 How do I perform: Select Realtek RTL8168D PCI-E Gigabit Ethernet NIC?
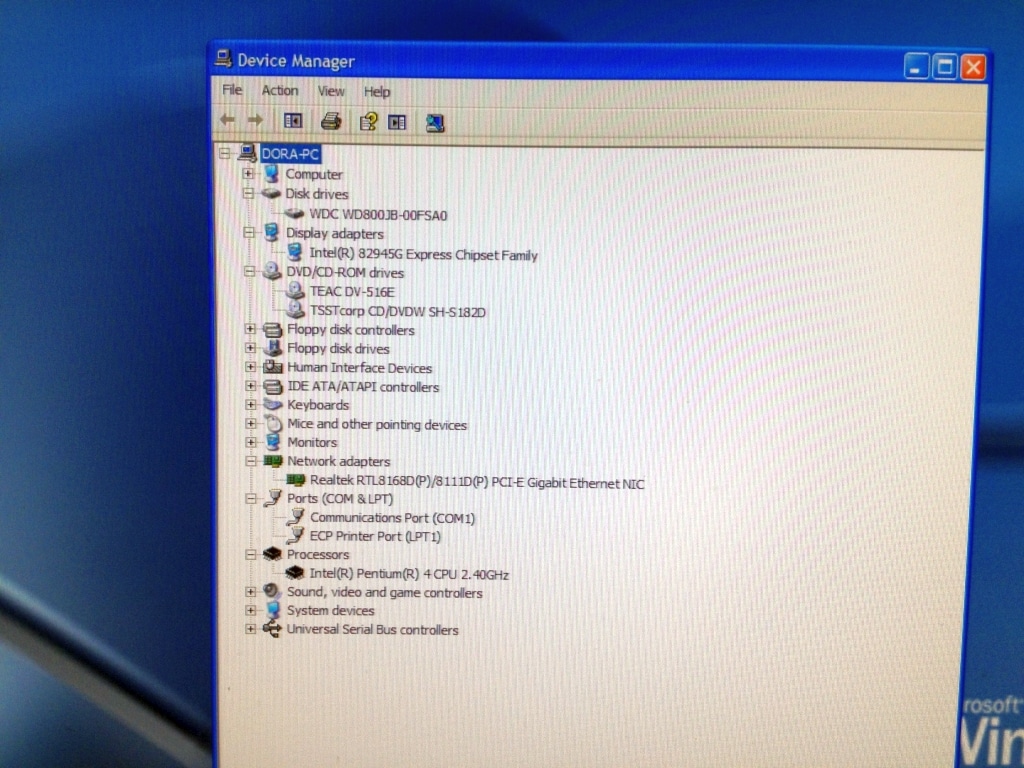click(x=477, y=483)
